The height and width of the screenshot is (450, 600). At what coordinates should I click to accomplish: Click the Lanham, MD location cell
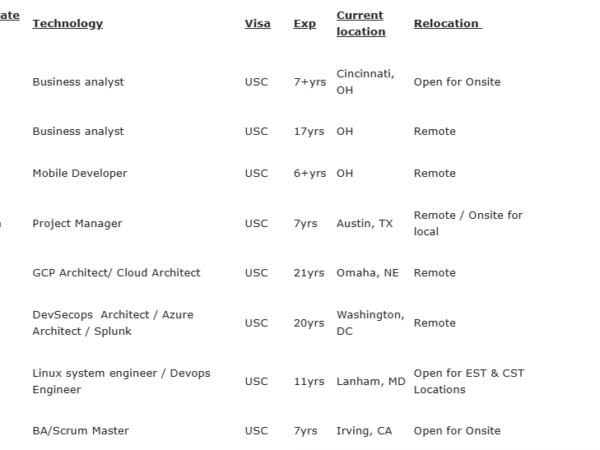(x=370, y=381)
